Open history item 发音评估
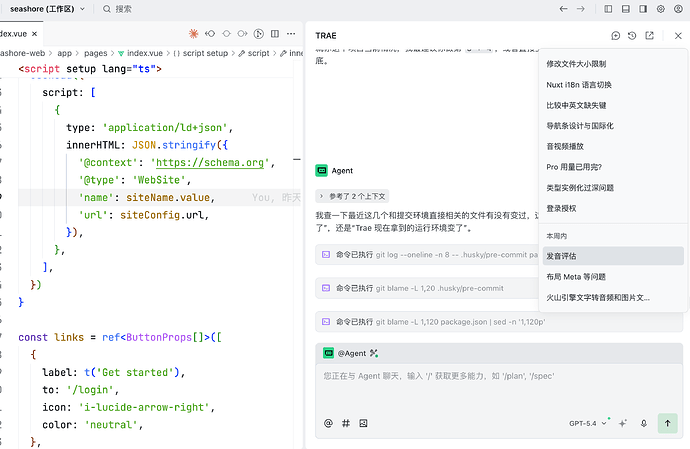 point(613,256)
